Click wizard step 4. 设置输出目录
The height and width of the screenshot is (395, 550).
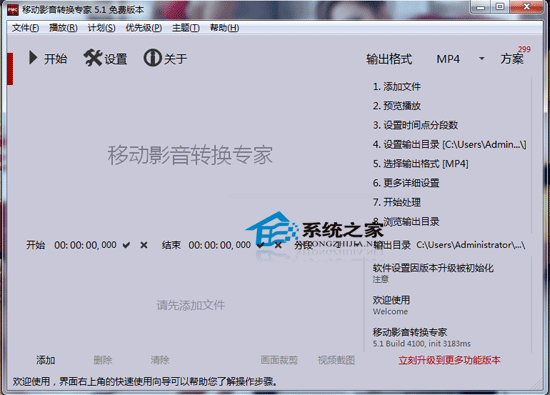pos(449,144)
